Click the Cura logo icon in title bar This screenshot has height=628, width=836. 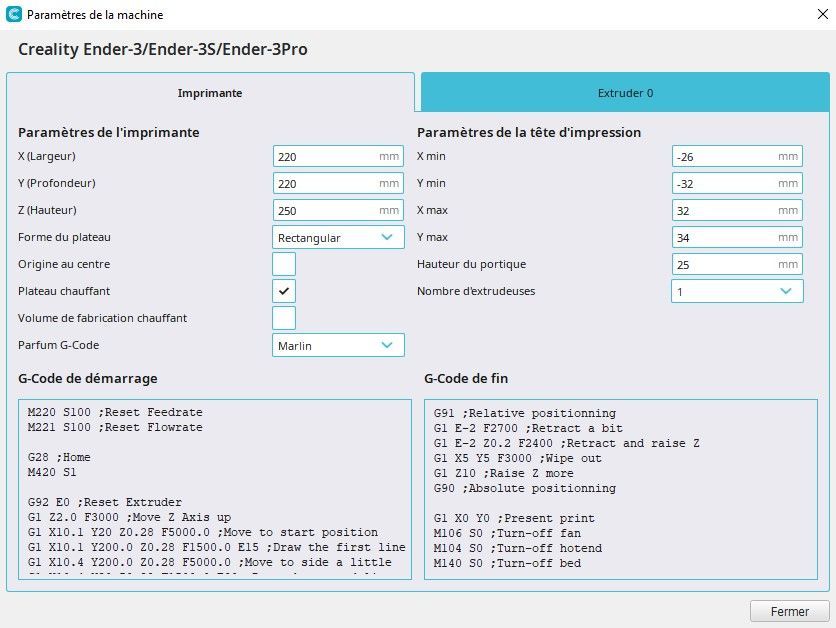click(x=13, y=14)
